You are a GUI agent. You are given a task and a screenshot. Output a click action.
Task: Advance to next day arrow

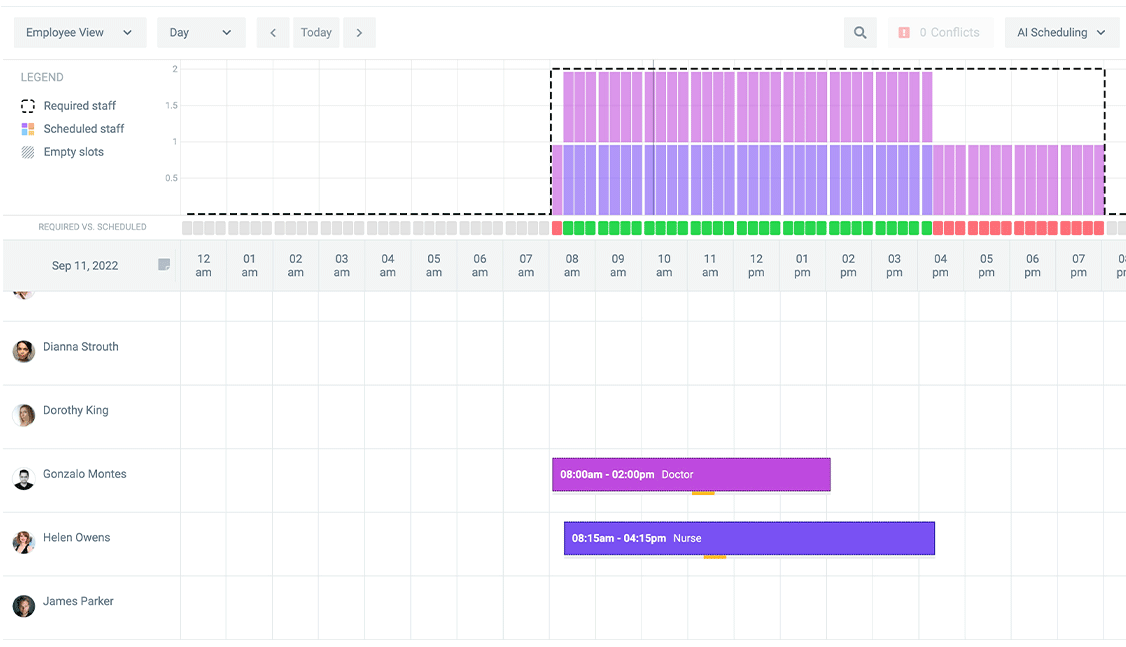(x=359, y=32)
